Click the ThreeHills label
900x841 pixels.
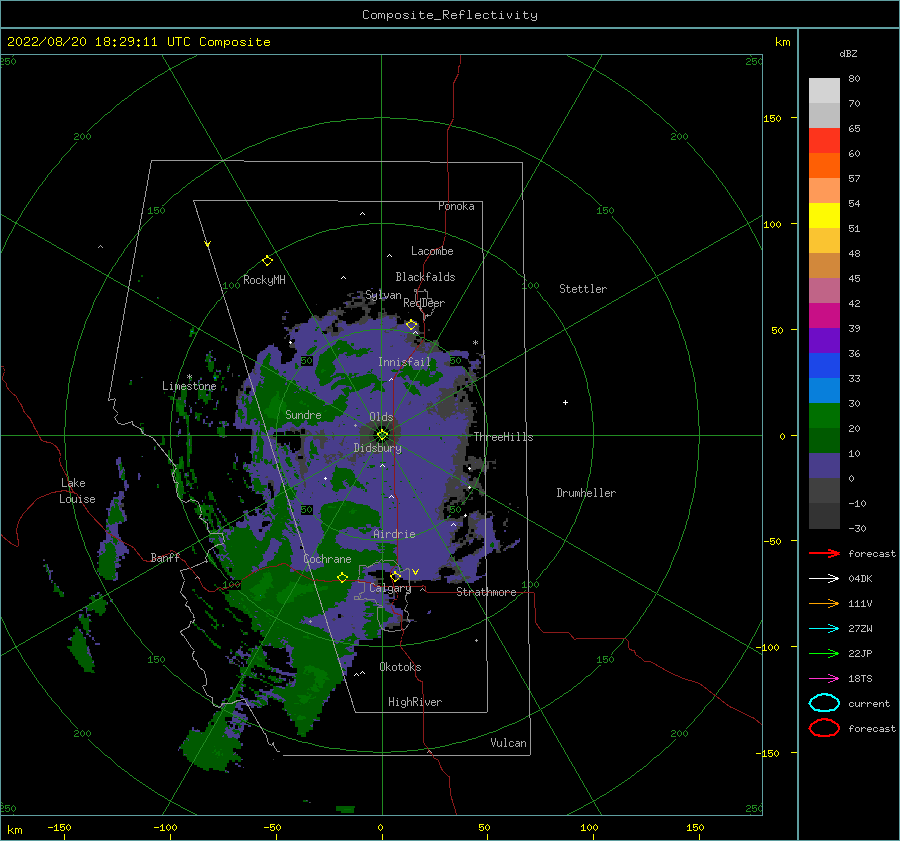[503, 437]
